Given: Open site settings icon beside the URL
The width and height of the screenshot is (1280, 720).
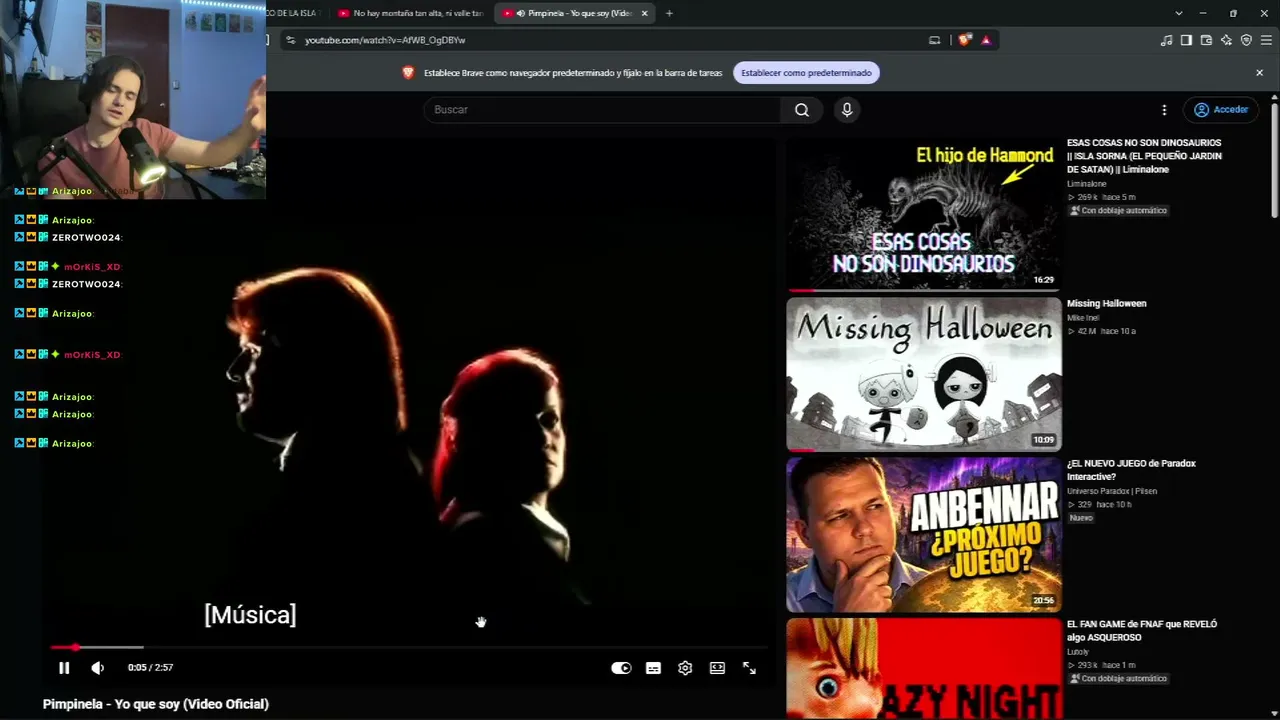Looking at the screenshot, I should (x=290, y=40).
